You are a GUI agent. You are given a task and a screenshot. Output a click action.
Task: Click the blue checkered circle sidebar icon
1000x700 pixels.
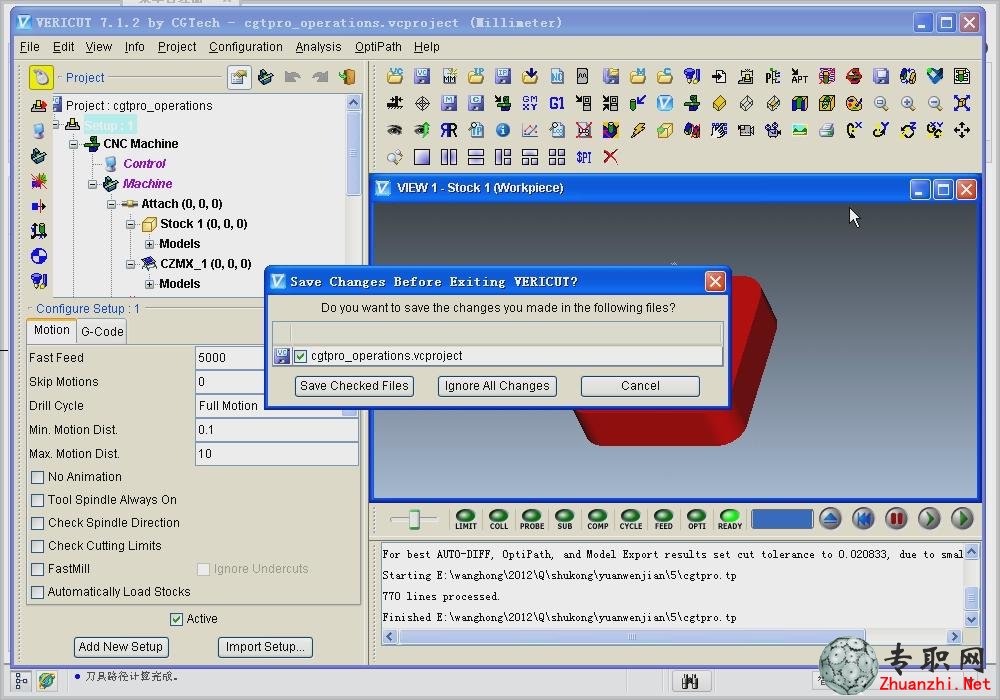pos(39,256)
